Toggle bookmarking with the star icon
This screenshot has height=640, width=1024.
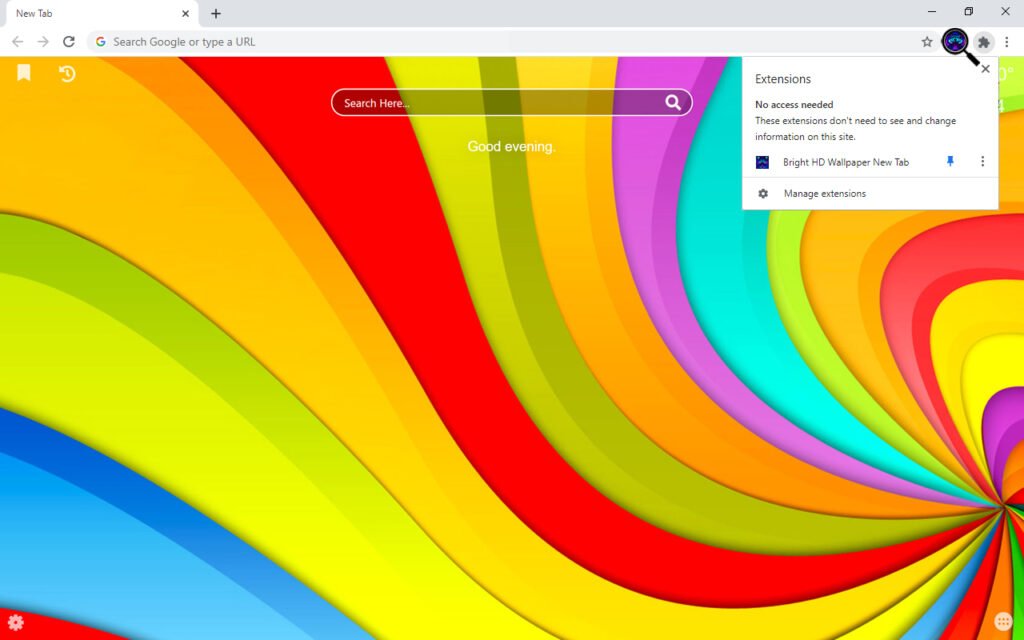click(x=928, y=42)
